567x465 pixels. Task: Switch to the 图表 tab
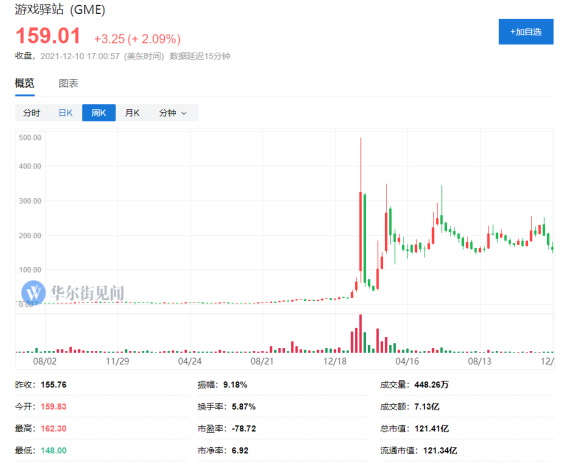tap(68, 84)
